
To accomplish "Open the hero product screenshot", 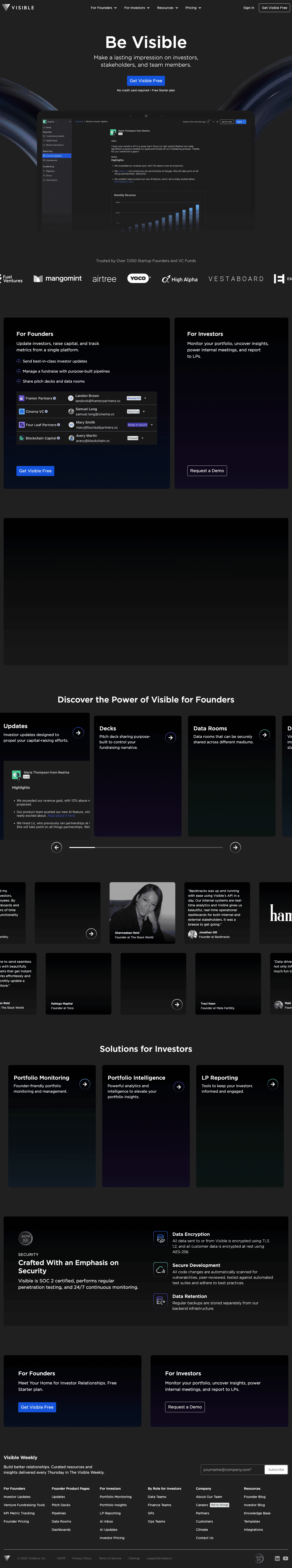I will point(146,172).
